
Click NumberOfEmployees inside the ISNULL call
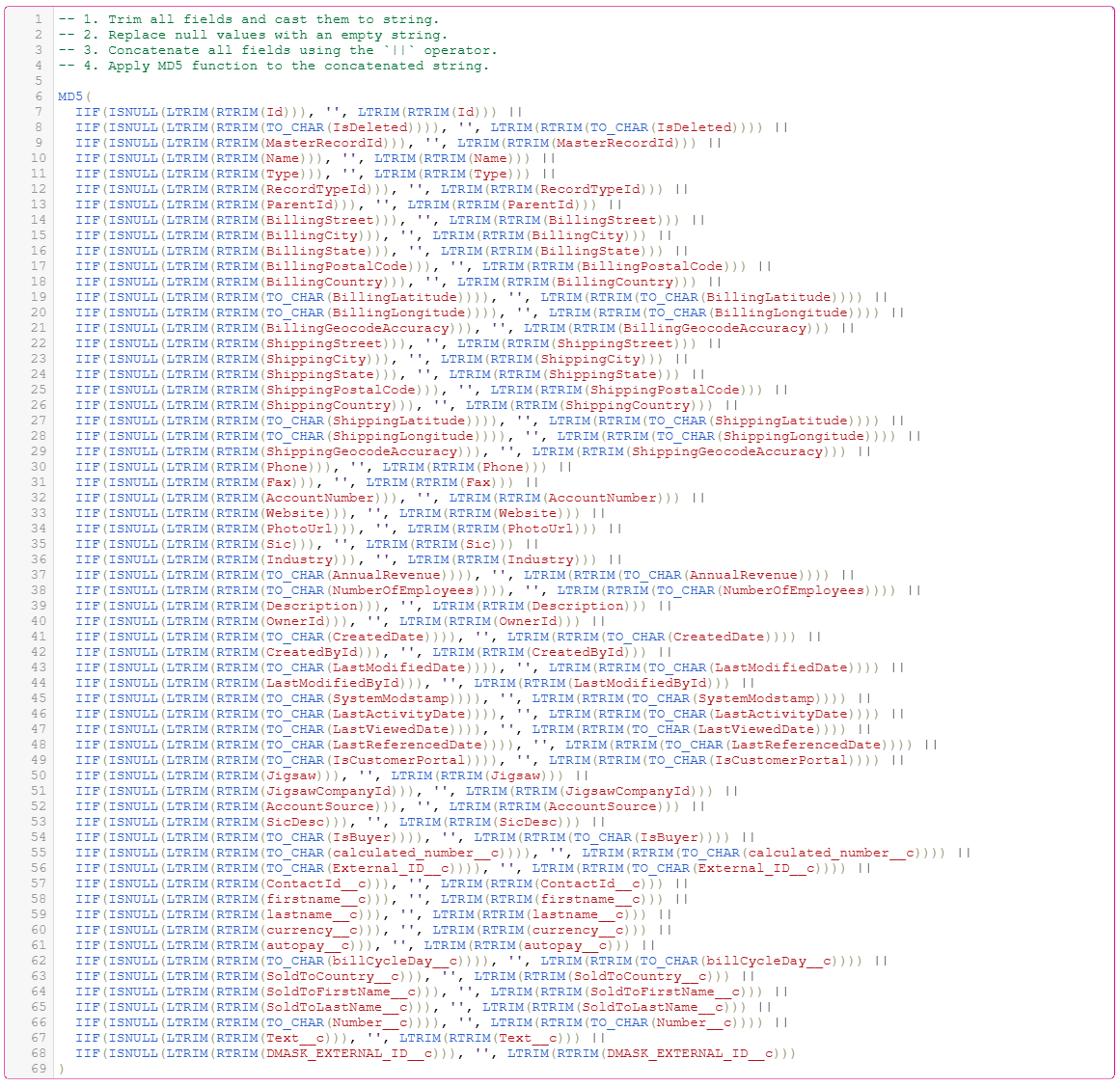[403, 590]
